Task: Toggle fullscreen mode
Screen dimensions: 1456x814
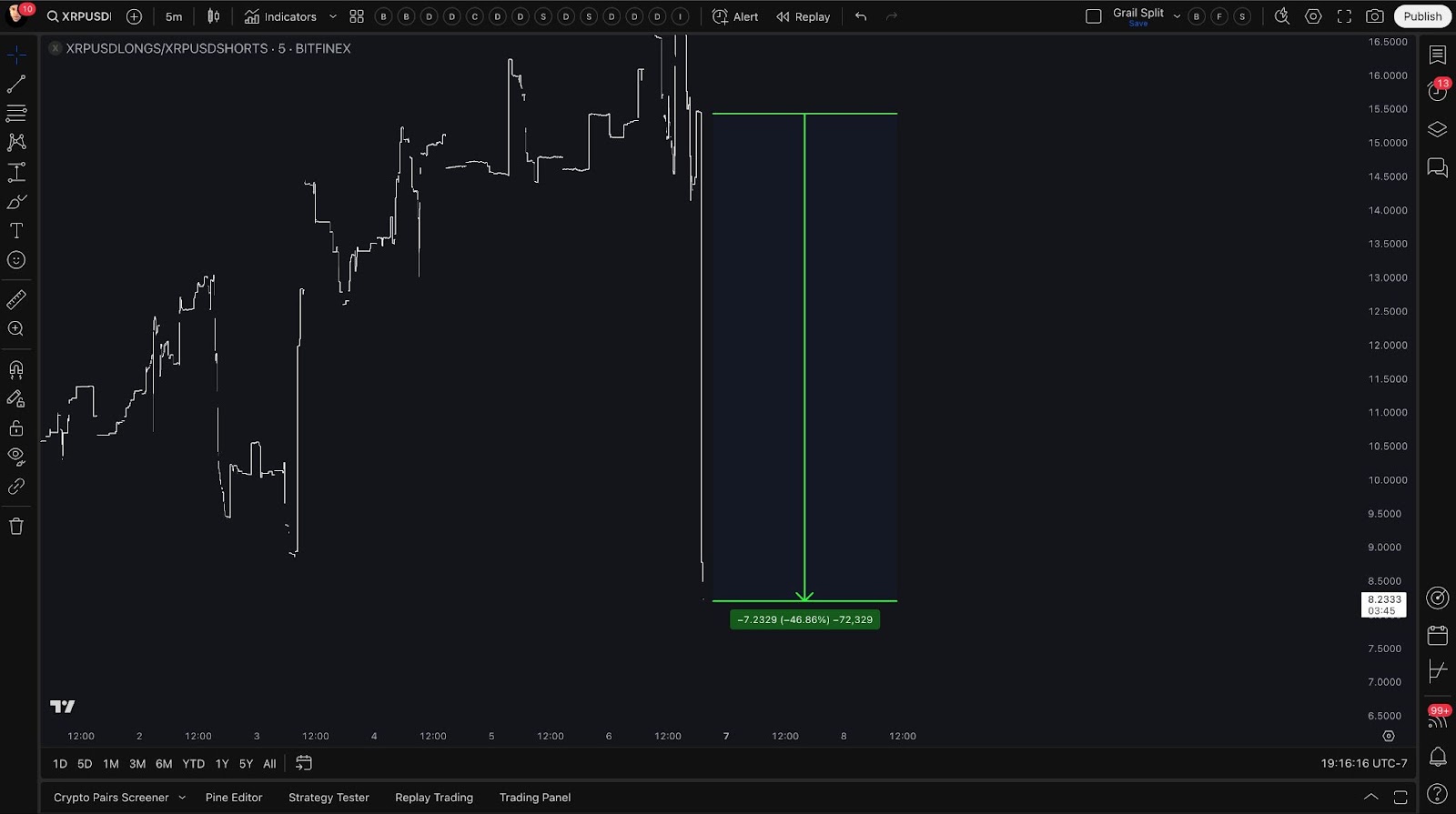Action: [x=1344, y=16]
